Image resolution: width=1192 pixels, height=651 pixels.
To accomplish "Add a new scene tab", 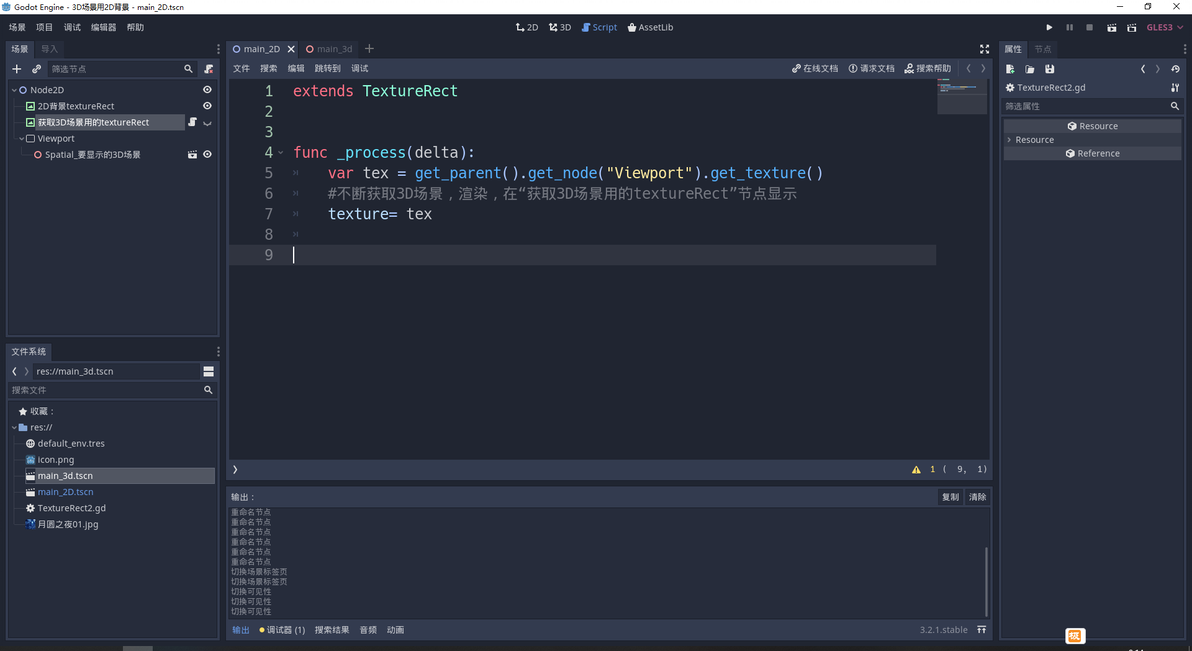I will click(369, 49).
